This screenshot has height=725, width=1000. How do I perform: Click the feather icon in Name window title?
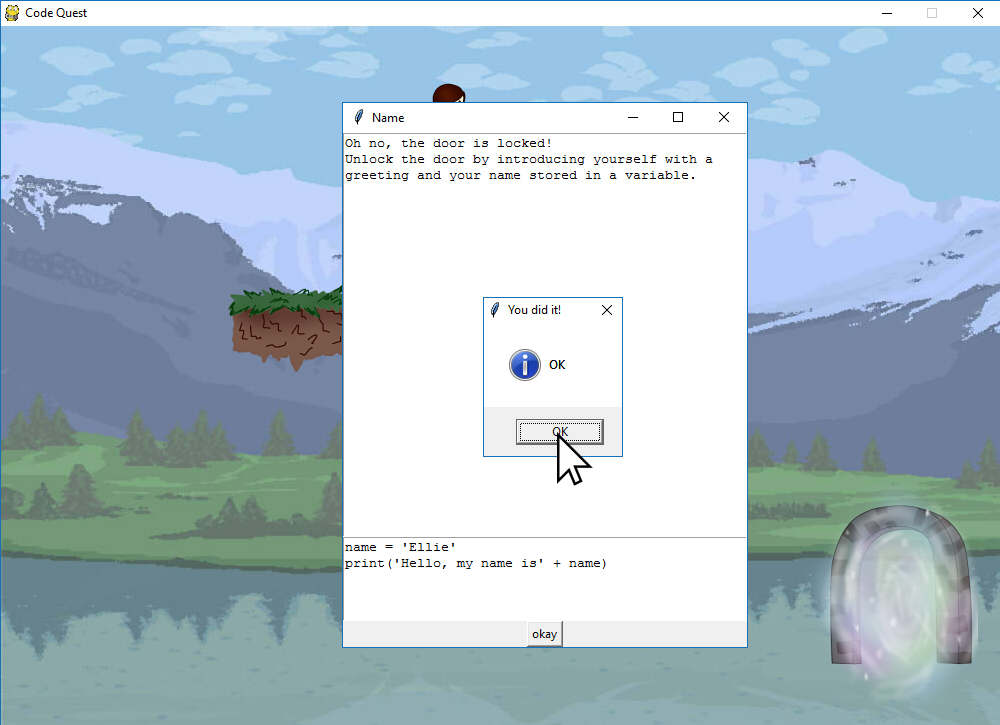[x=358, y=117]
